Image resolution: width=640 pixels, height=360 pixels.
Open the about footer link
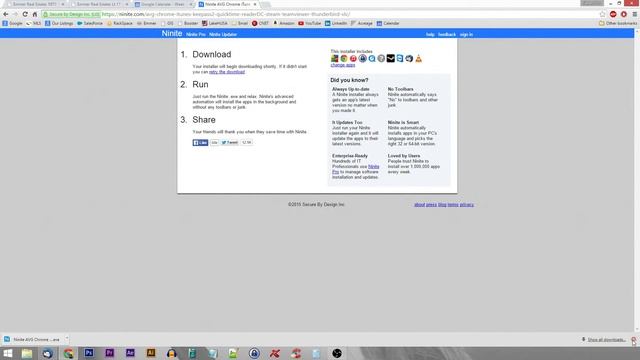click(x=420, y=205)
